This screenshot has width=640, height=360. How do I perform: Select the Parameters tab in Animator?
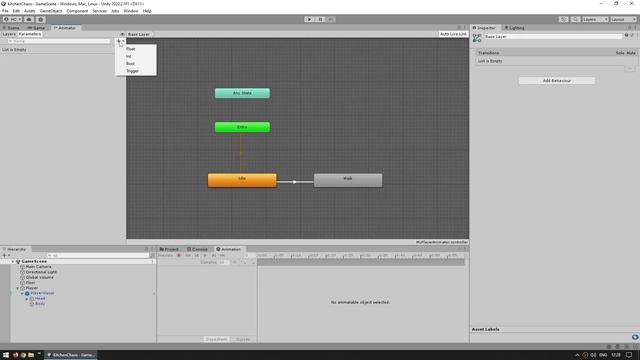coord(30,34)
